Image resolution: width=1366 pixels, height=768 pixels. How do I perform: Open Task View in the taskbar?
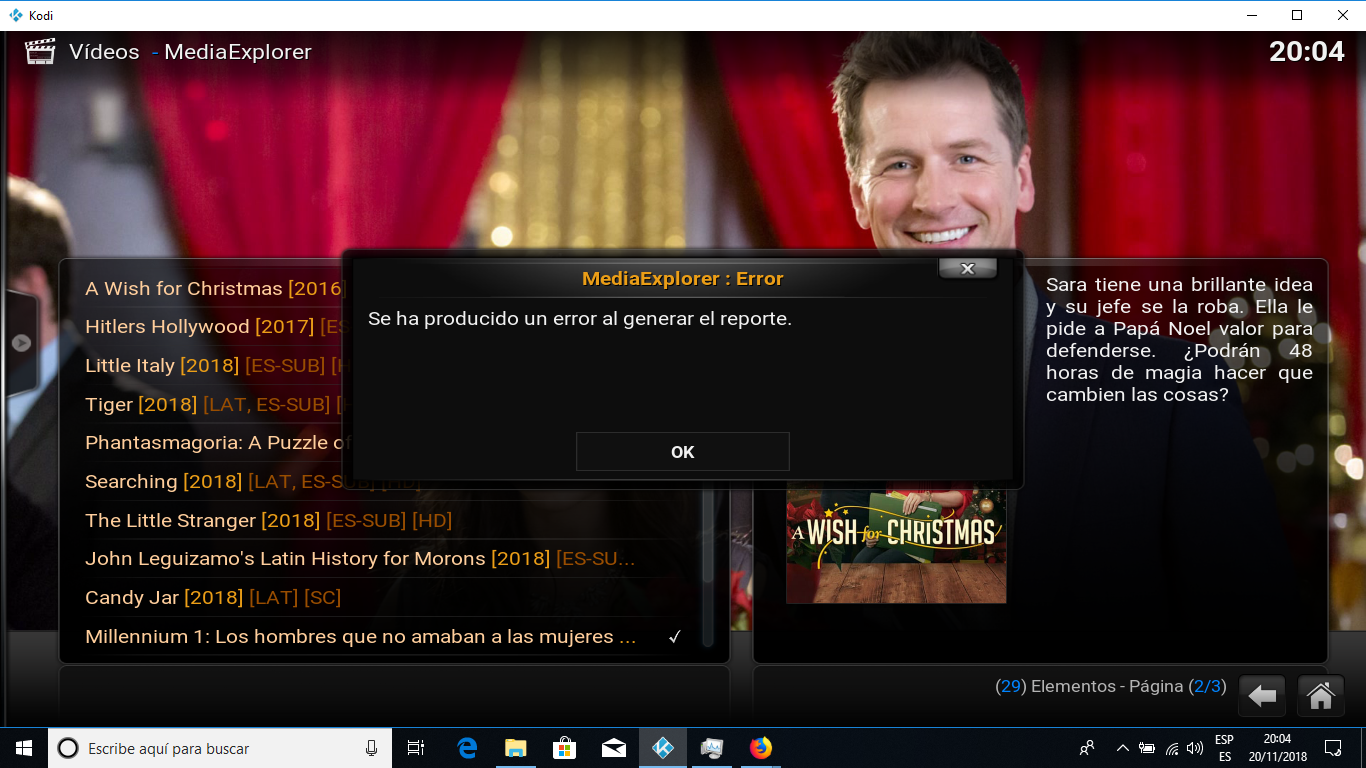click(x=416, y=748)
